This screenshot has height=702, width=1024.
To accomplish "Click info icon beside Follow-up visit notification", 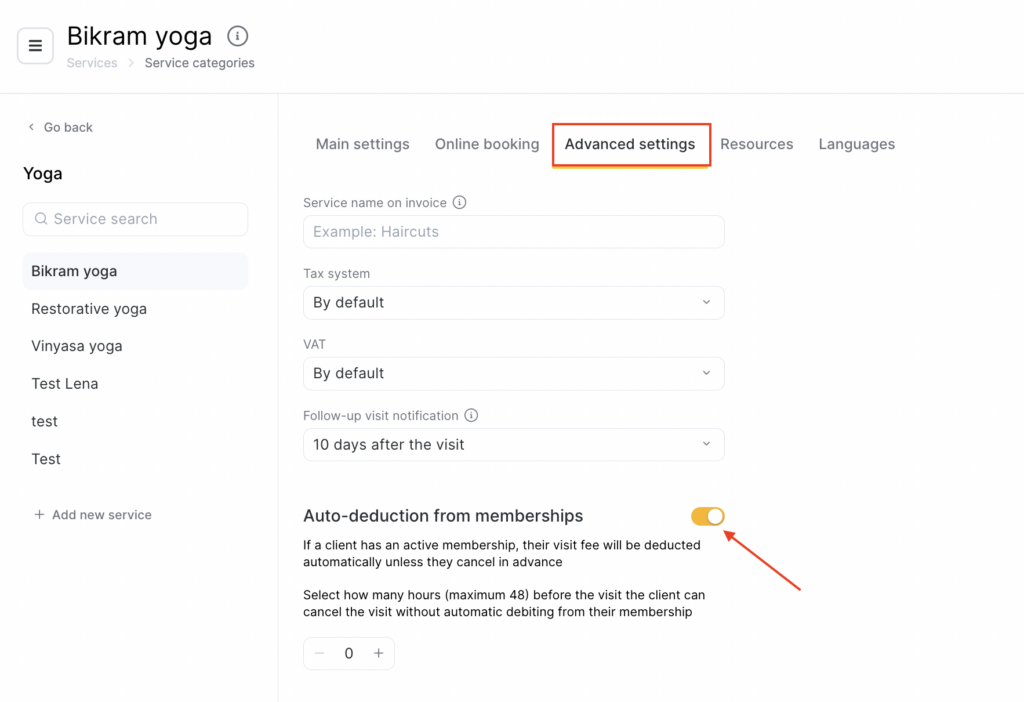I will (472, 415).
